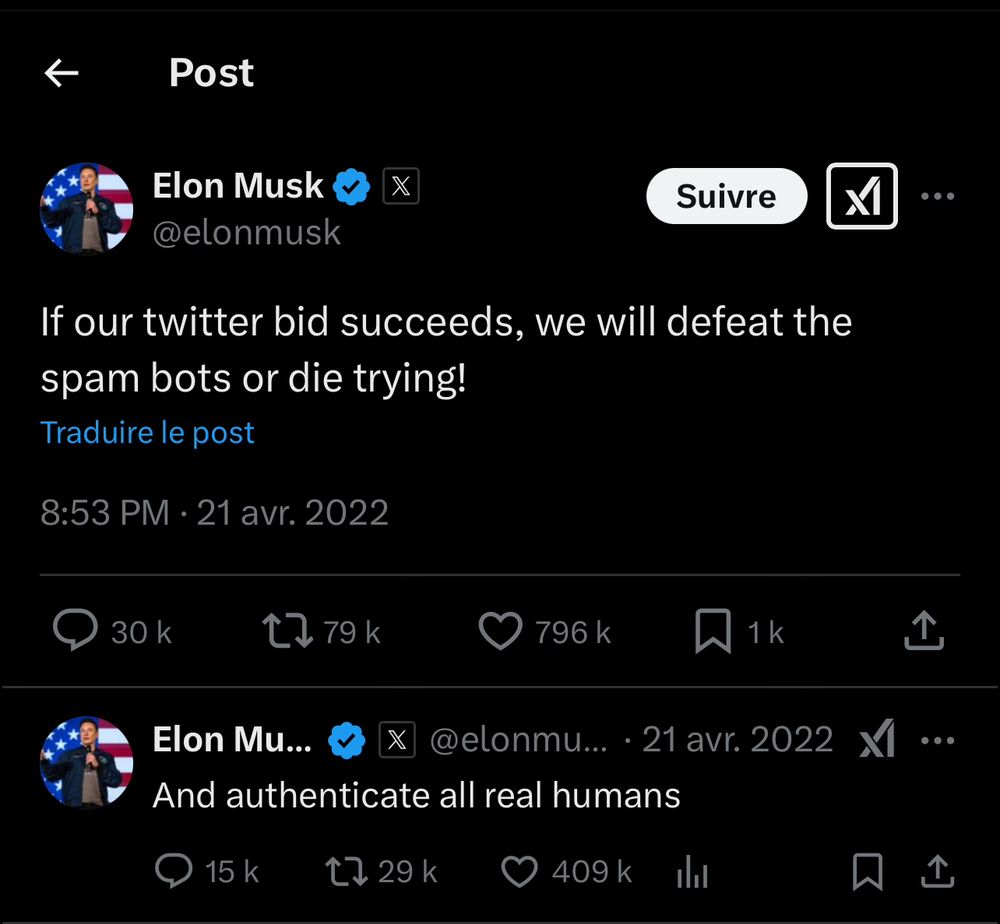
Task: Open the three-dot menu on the main post
Action: tap(938, 196)
